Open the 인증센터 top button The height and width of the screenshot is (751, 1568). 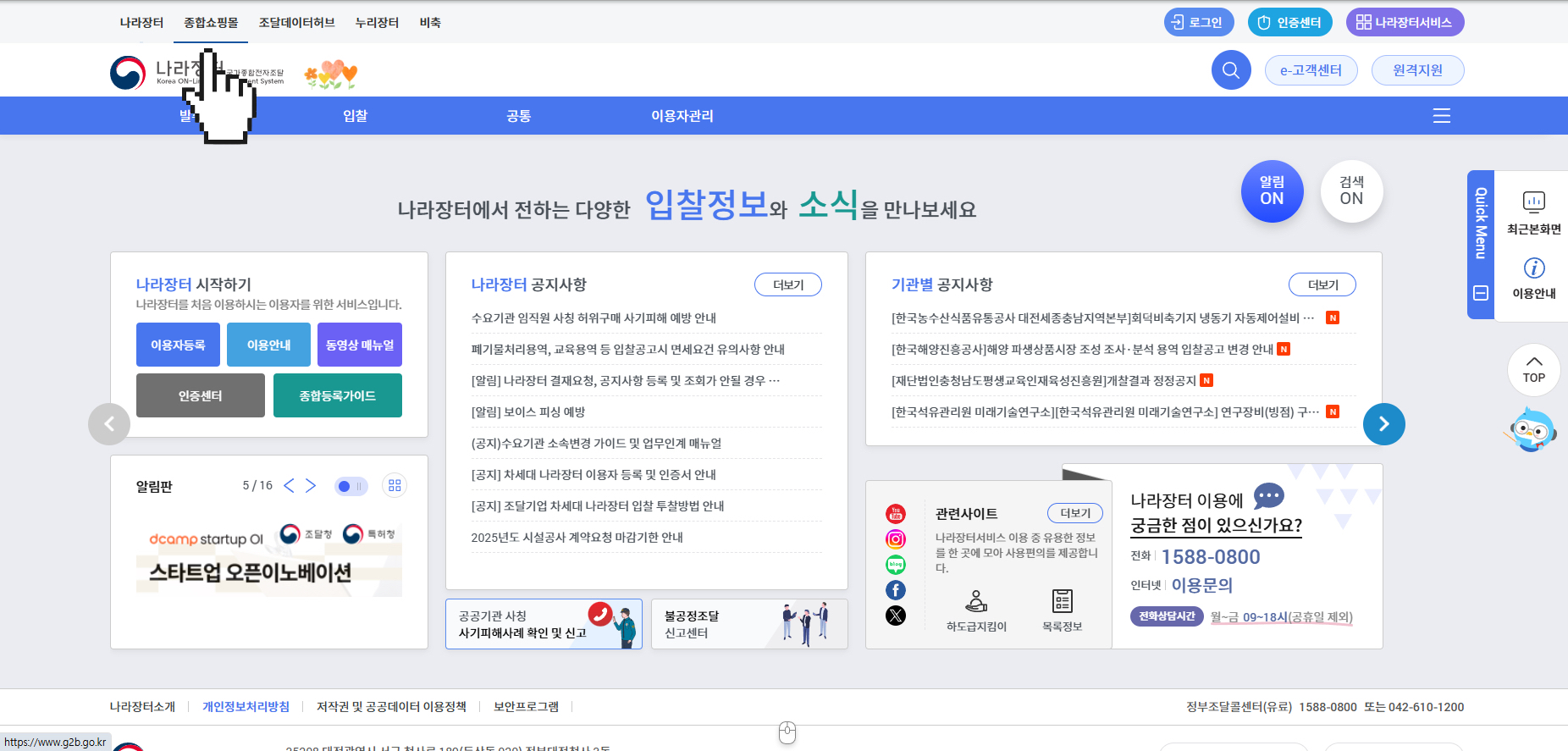[x=1290, y=22]
